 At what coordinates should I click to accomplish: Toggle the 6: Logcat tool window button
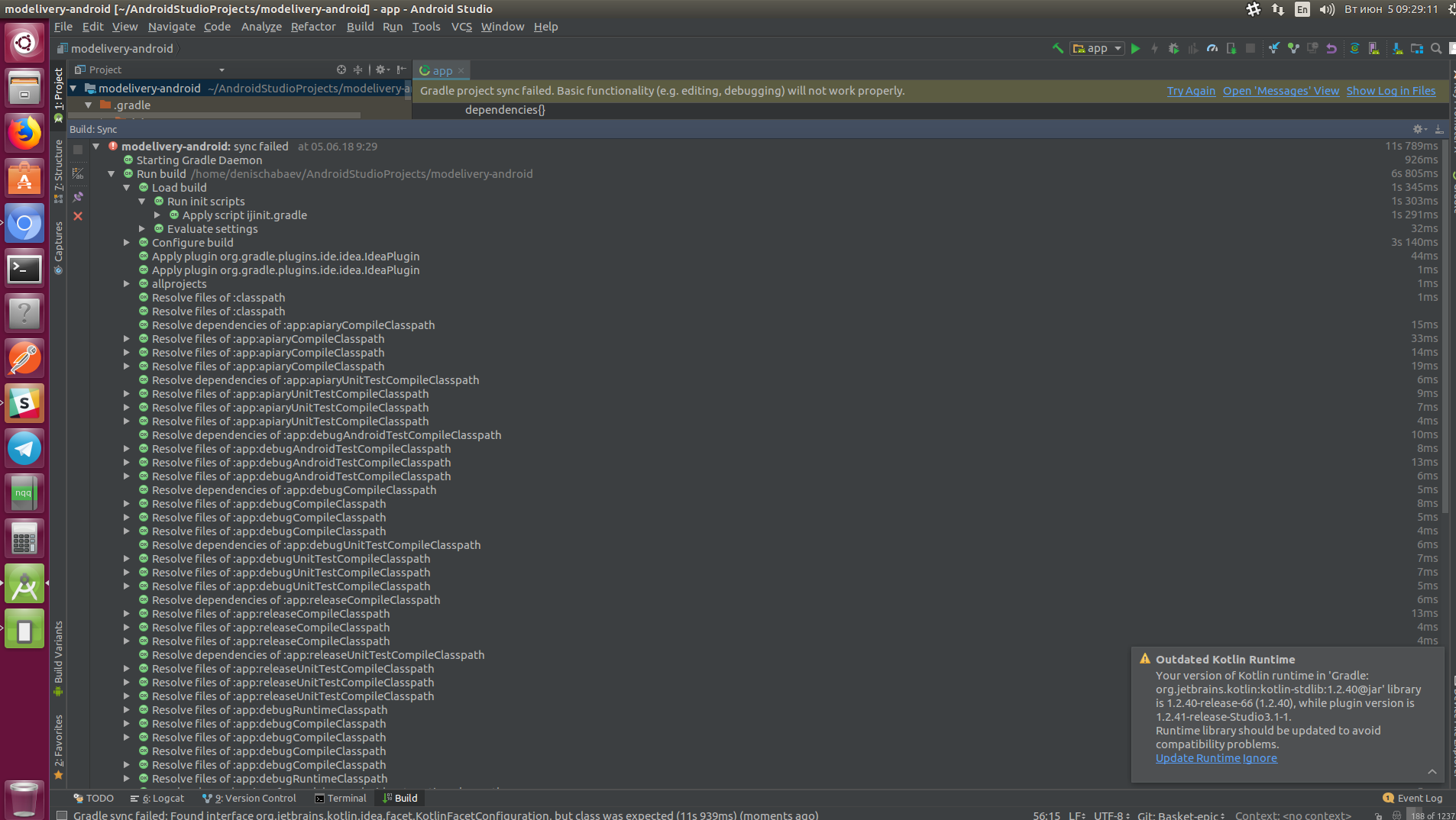tap(157, 798)
